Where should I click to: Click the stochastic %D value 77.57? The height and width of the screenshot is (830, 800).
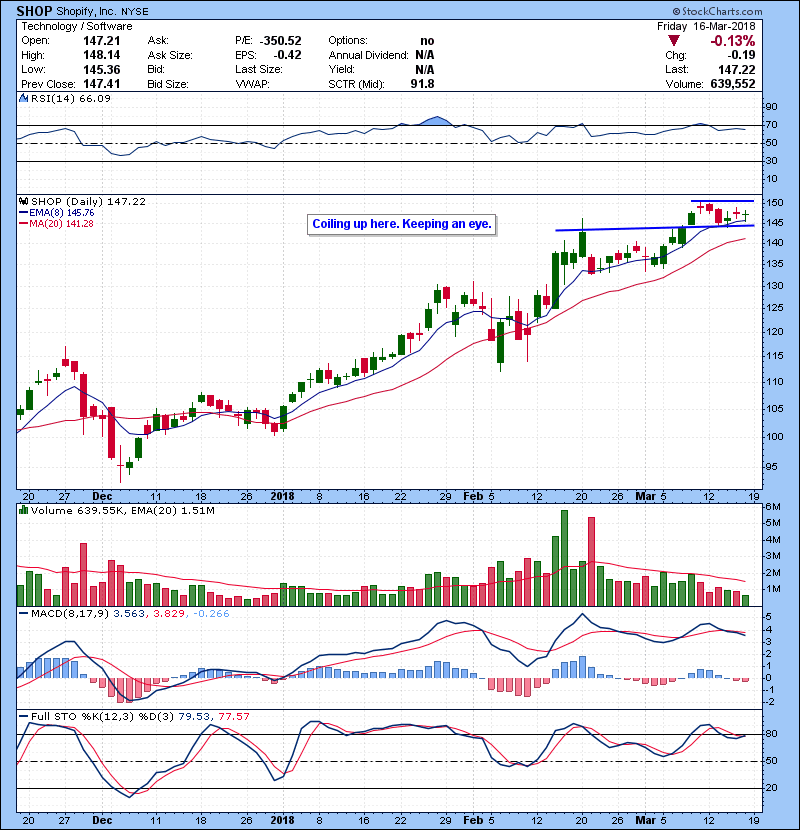[233, 716]
